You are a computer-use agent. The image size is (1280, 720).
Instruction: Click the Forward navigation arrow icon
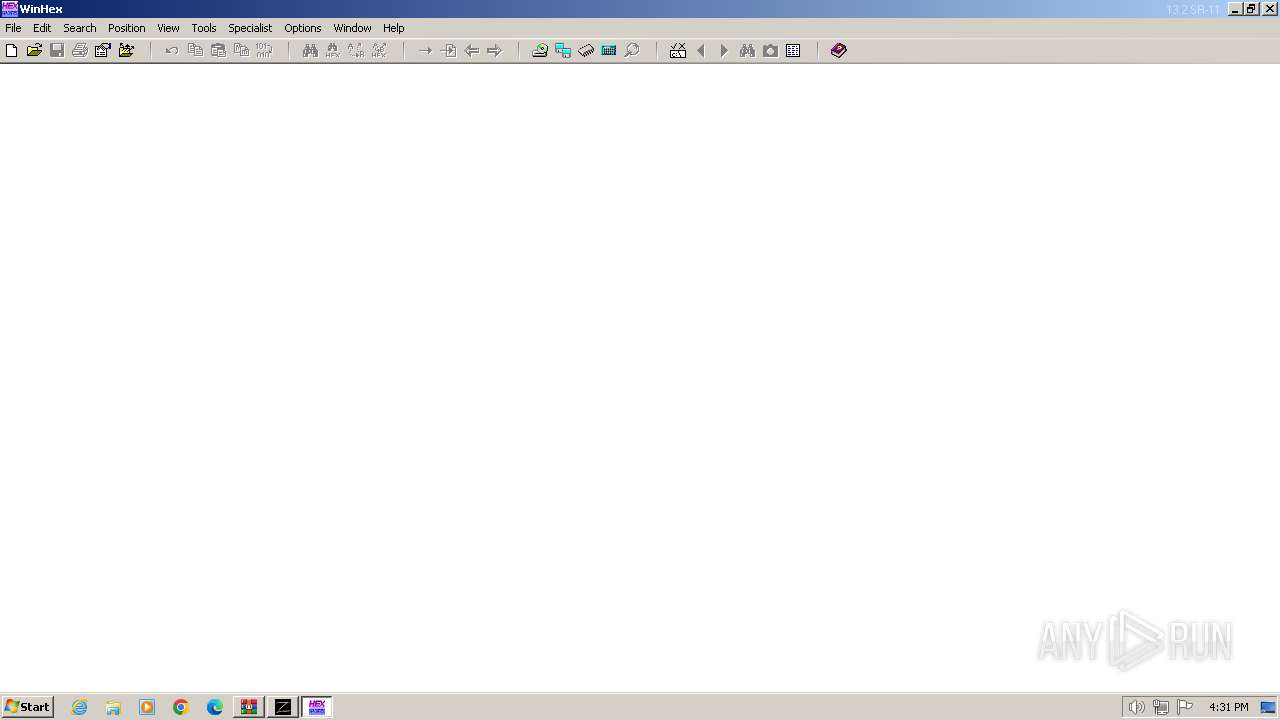tap(494, 50)
